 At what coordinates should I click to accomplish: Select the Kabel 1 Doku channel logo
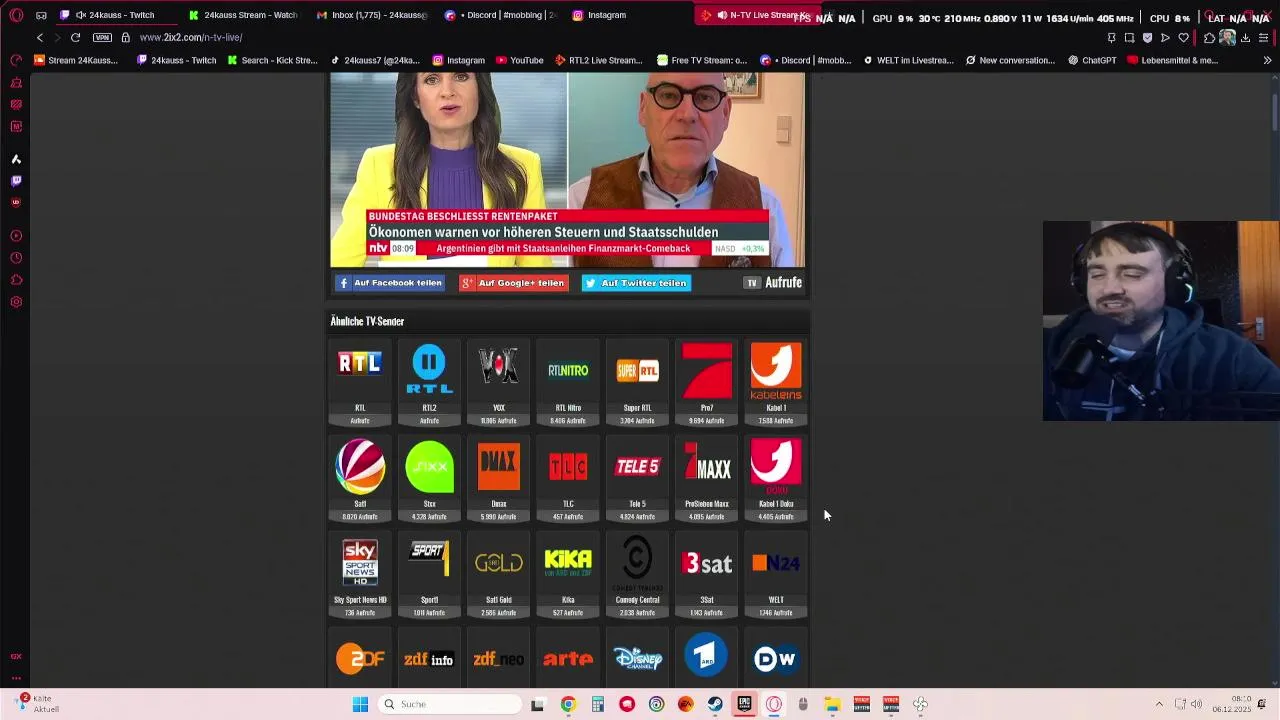tap(776, 466)
